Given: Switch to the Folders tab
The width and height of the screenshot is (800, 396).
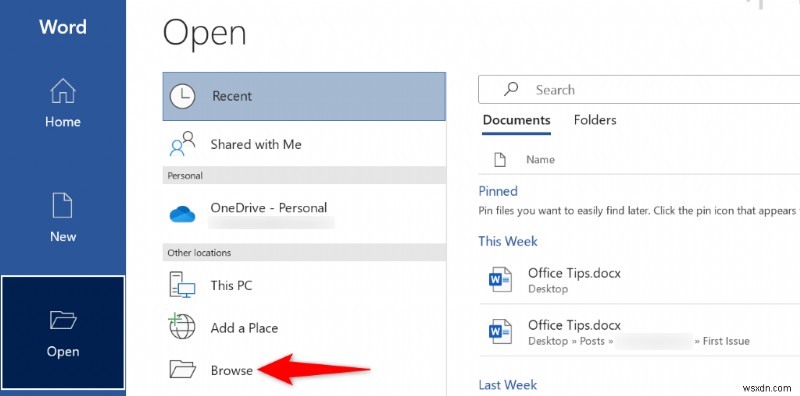Looking at the screenshot, I should (595, 120).
